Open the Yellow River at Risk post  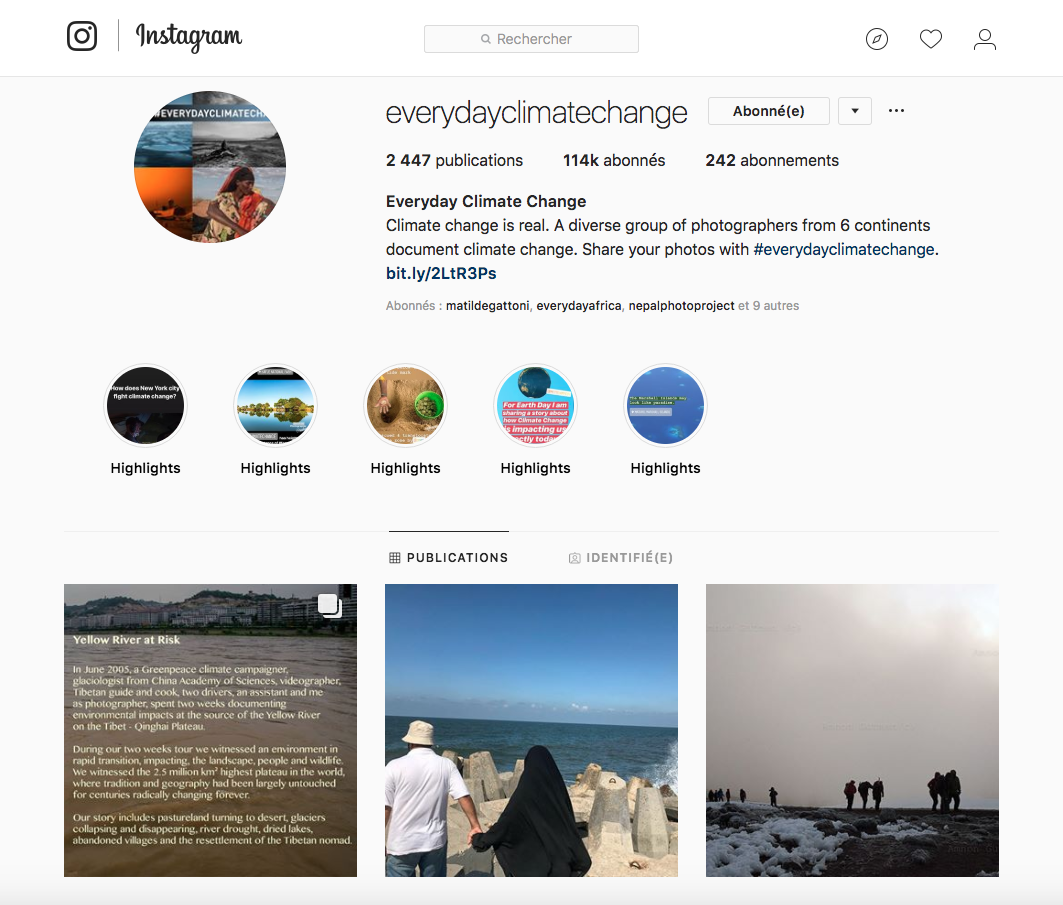point(210,730)
